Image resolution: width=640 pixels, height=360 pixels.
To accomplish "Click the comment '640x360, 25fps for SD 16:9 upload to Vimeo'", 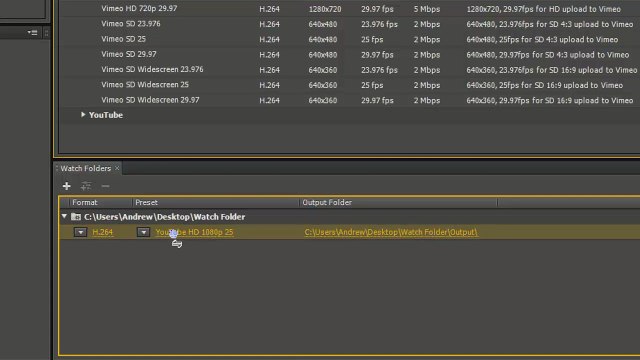I will (x=545, y=85).
